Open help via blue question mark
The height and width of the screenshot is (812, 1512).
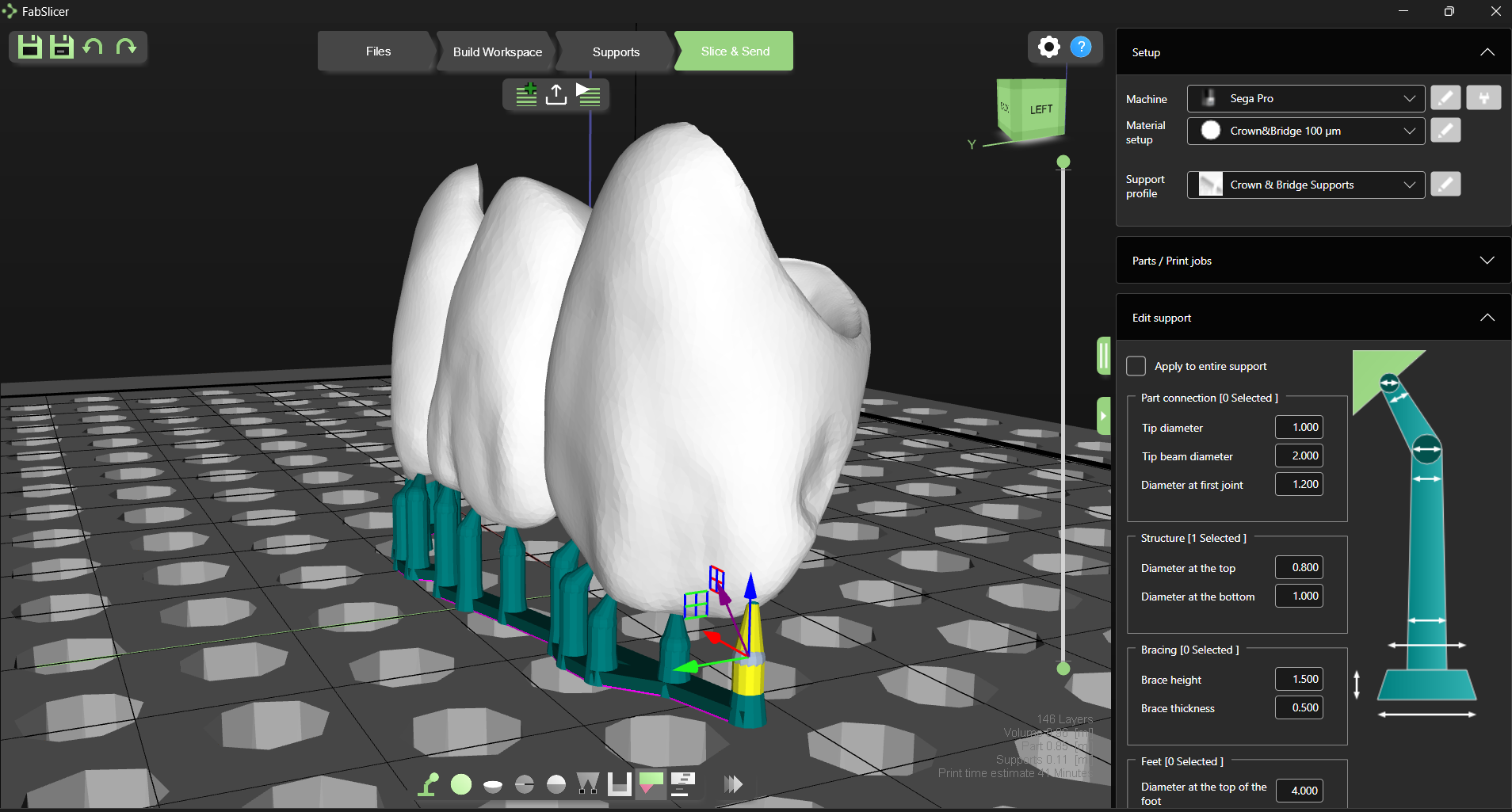click(1081, 47)
